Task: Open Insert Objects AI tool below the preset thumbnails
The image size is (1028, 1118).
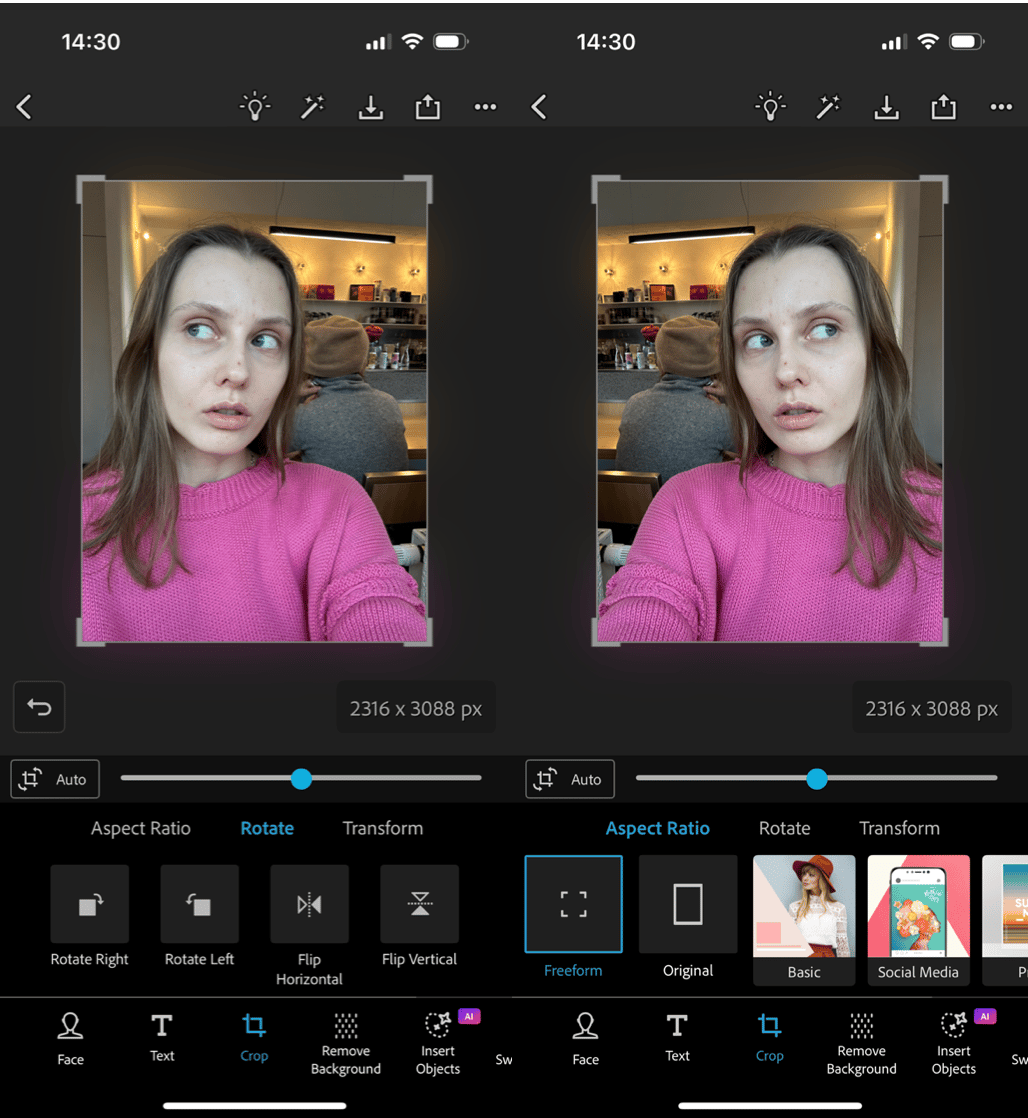Action: point(953,1042)
